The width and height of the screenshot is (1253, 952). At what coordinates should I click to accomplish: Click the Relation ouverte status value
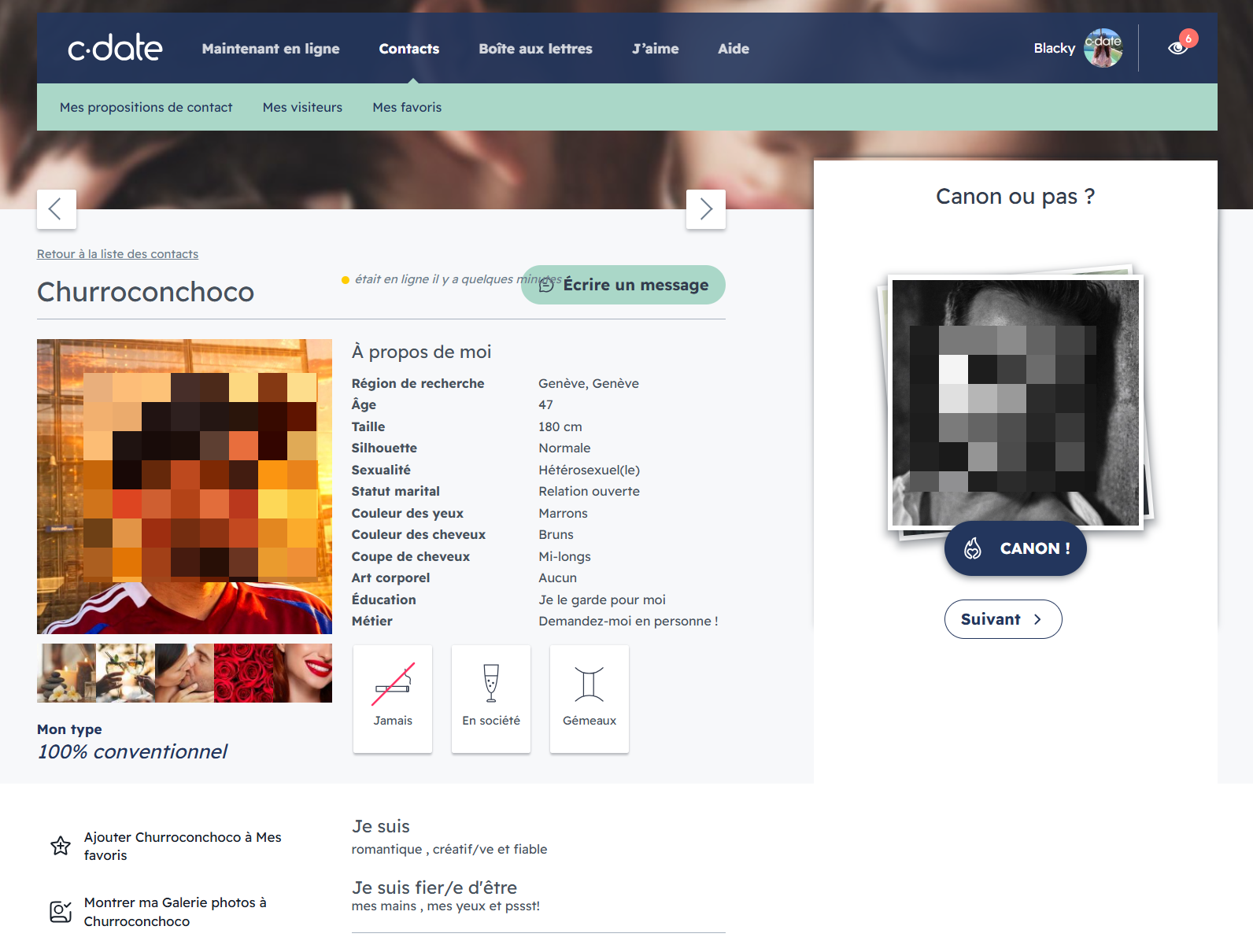coord(589,491)
